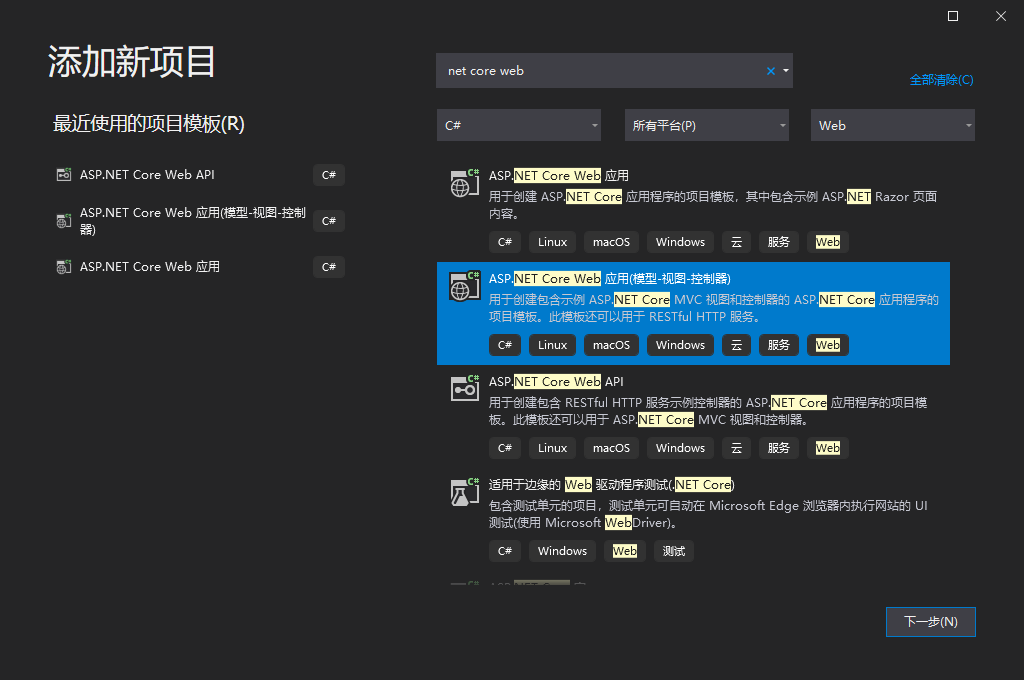Click the 下一步(N) button
Viewport: 1024px width, 680px height.
[x=930, y=621]
